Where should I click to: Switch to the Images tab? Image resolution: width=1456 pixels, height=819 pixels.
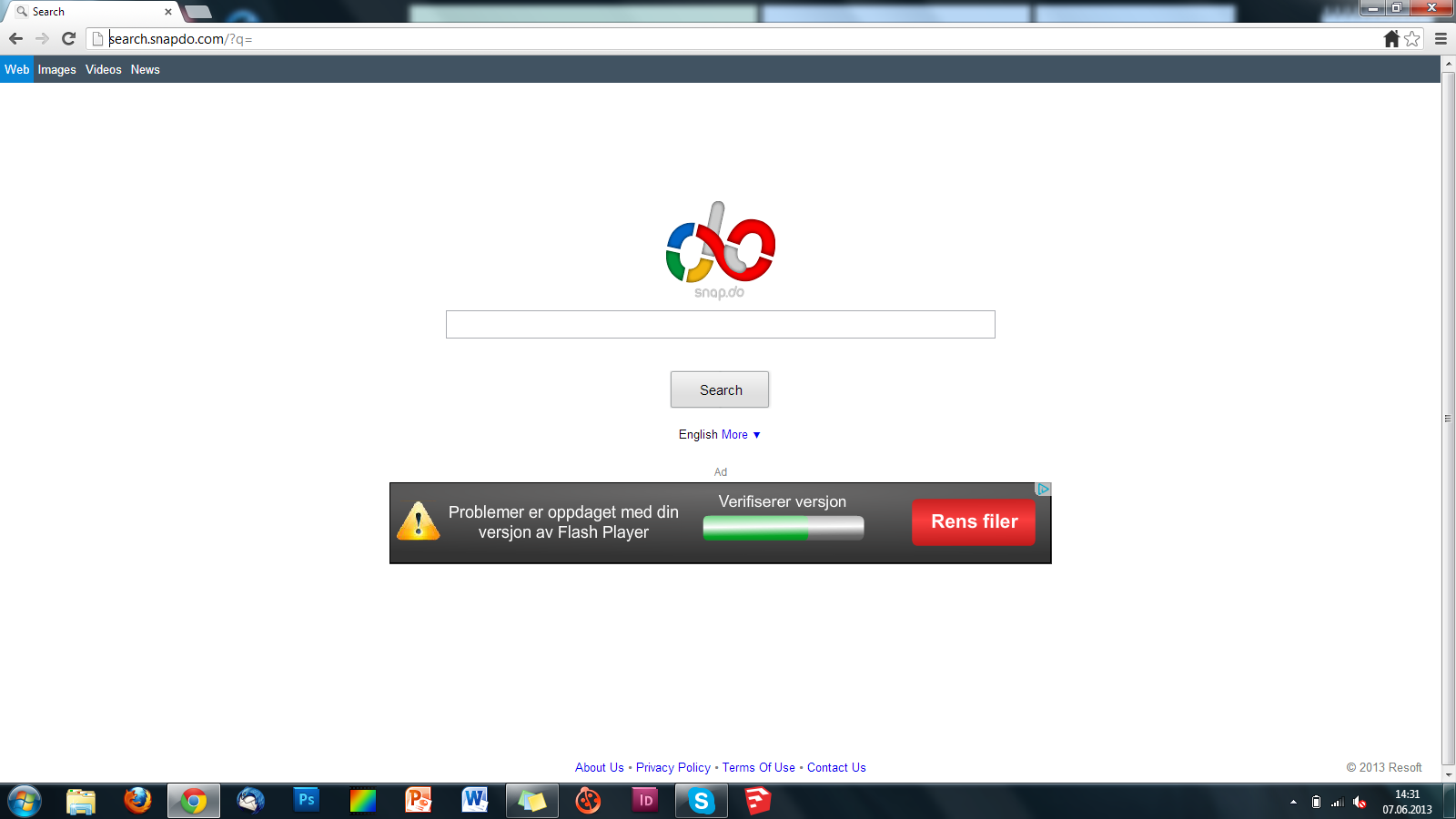point(56,69)
